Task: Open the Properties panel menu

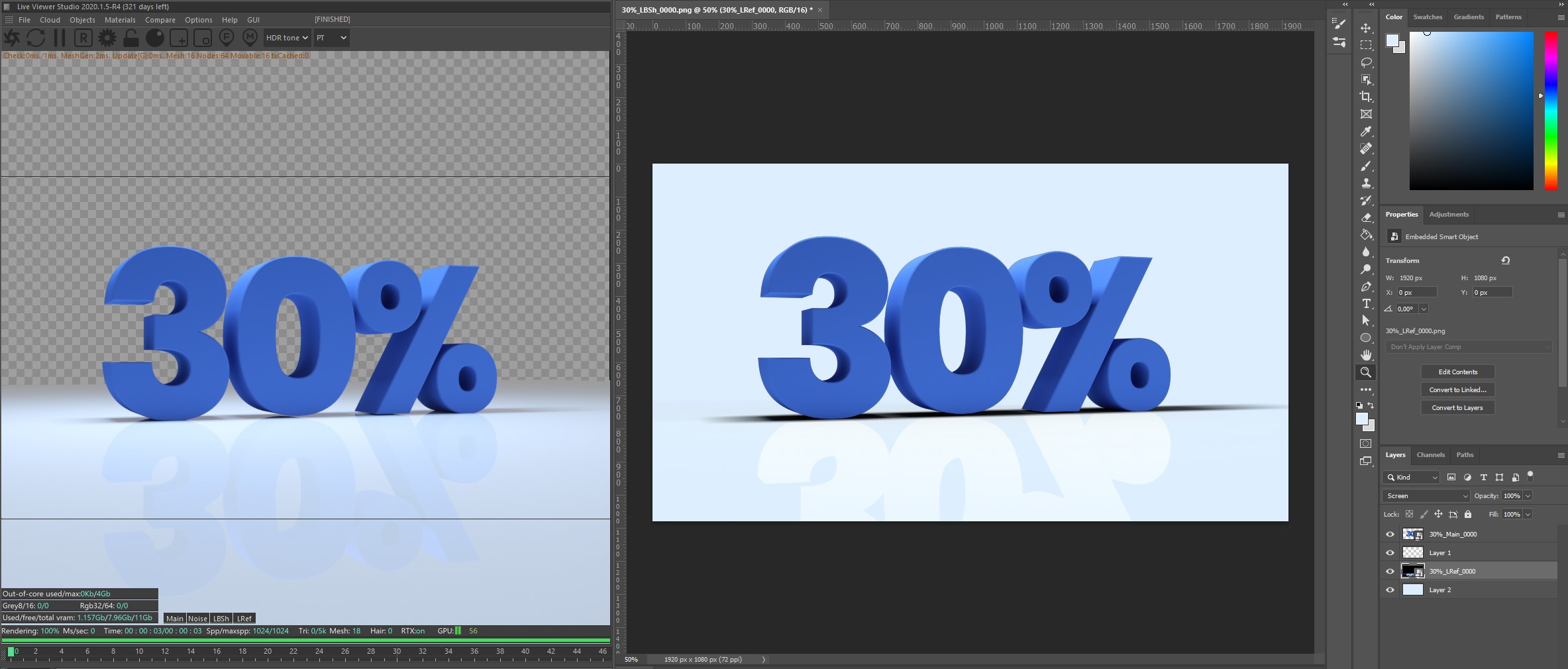Action: [1561, 215]
